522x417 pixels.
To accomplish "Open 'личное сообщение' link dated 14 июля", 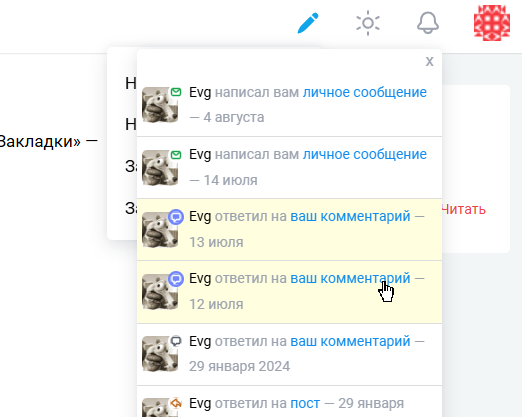I will [365, 154].
